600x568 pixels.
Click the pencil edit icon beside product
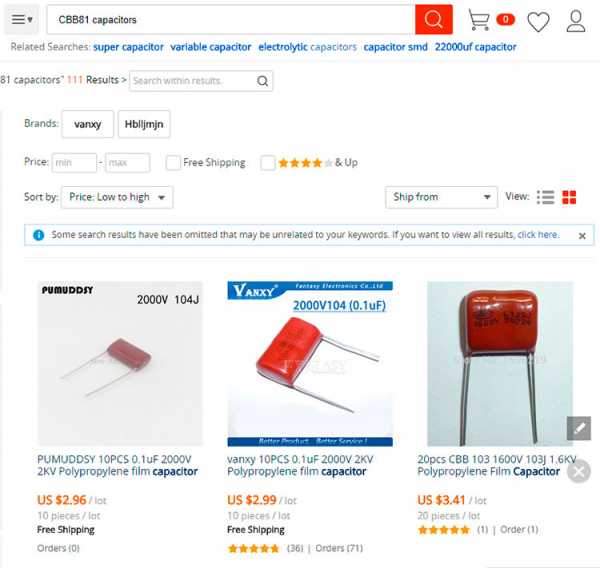tap(579, 428)
